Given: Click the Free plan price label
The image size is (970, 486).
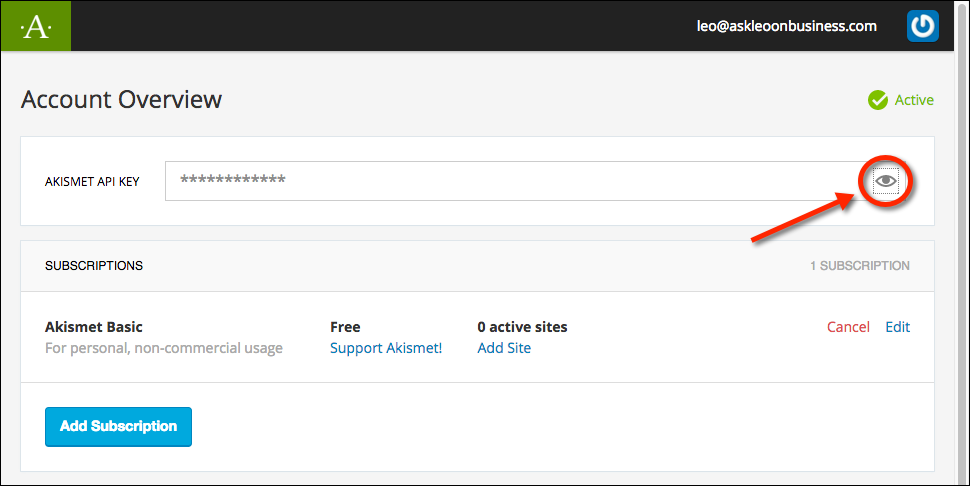Looking at the screenshot, I should point(345,327).
